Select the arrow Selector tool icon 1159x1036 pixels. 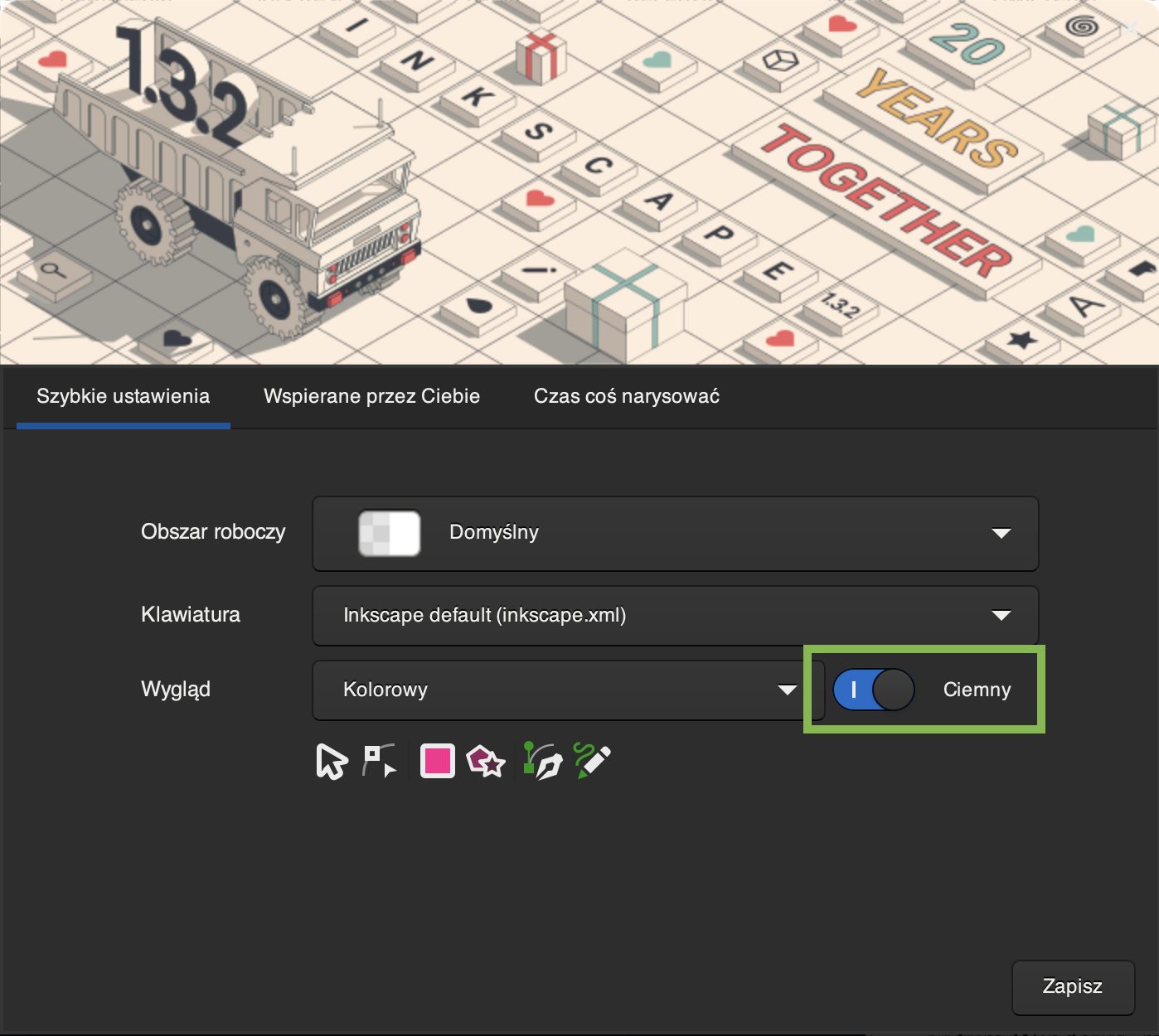(x=332, y=762)
